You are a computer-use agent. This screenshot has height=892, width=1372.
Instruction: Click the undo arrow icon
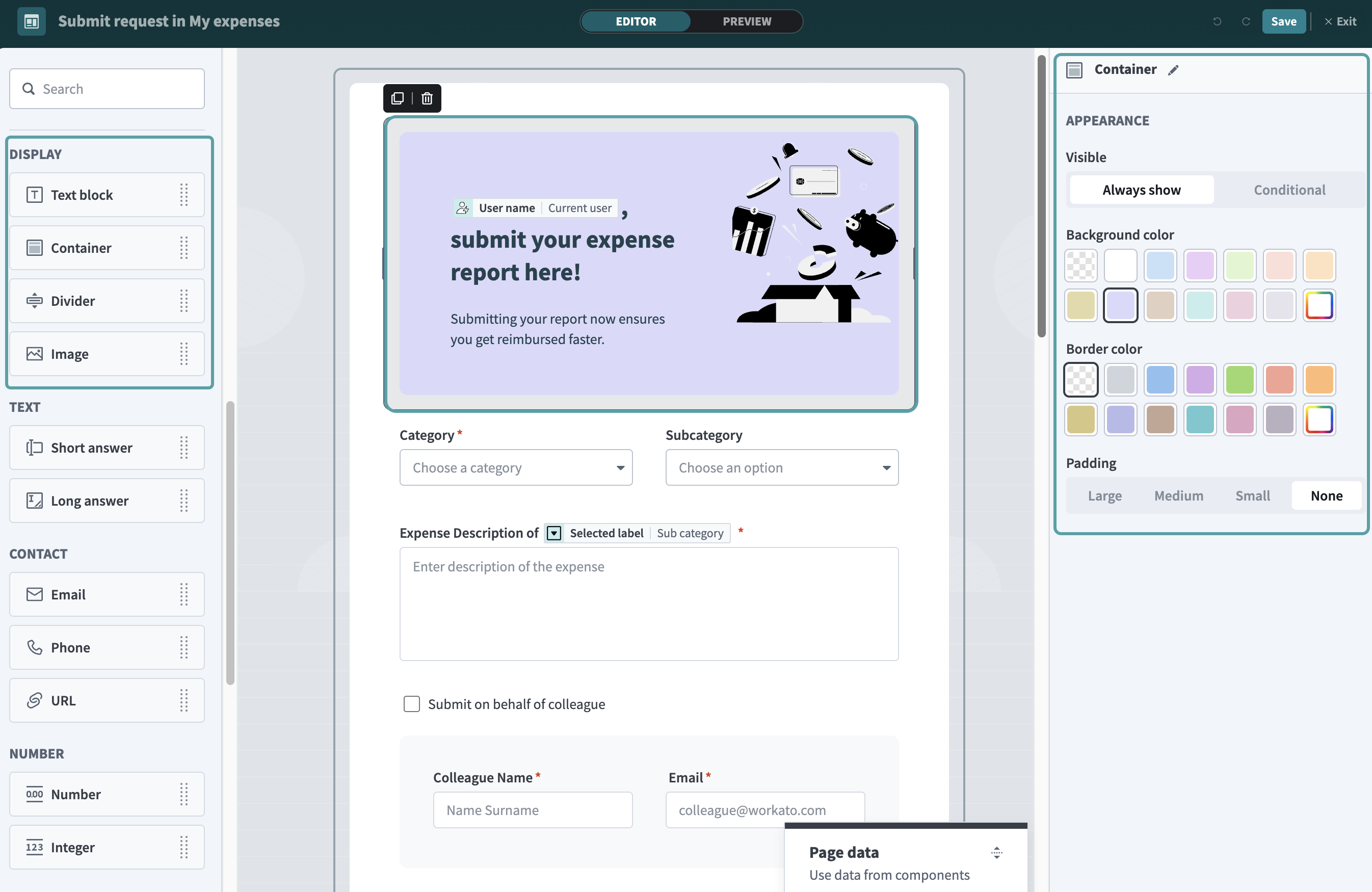point(1217,21)
